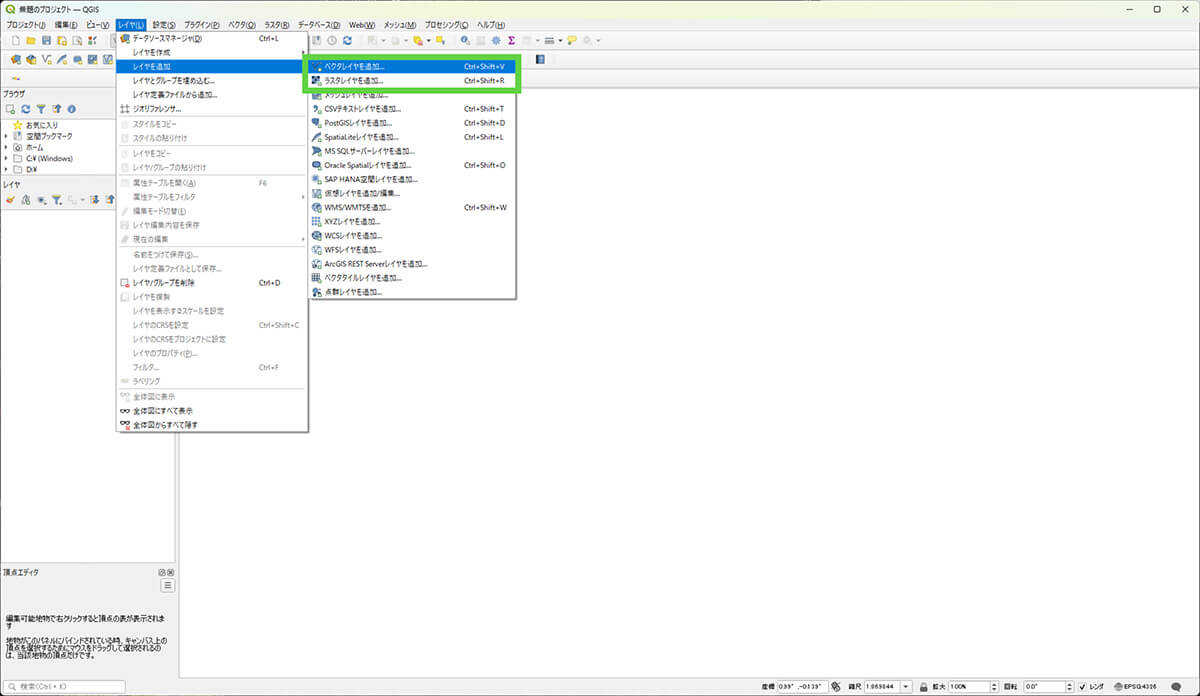Open the プロセシング menu
The image size is (1200, 696).
446,24
